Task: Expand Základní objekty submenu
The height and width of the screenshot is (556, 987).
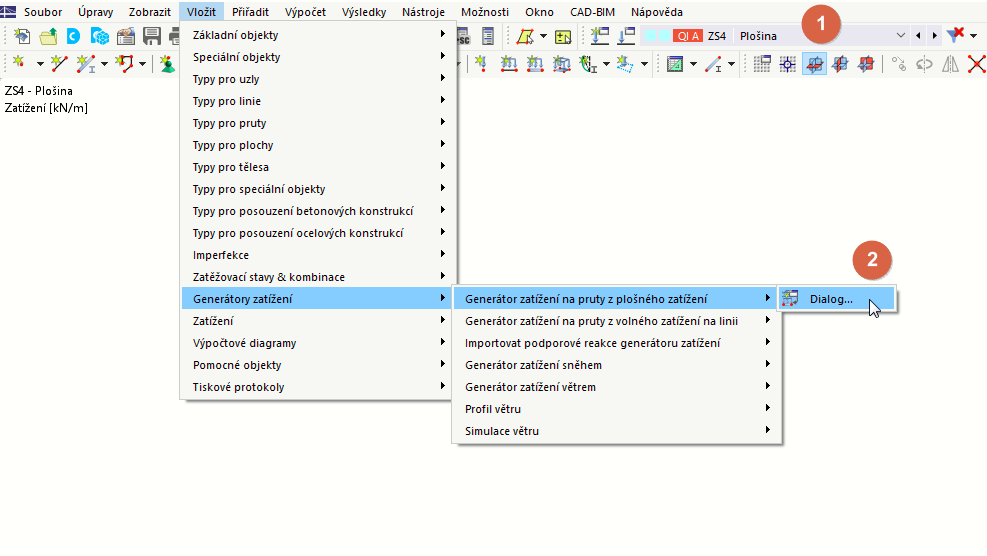Action: point(319,35)
